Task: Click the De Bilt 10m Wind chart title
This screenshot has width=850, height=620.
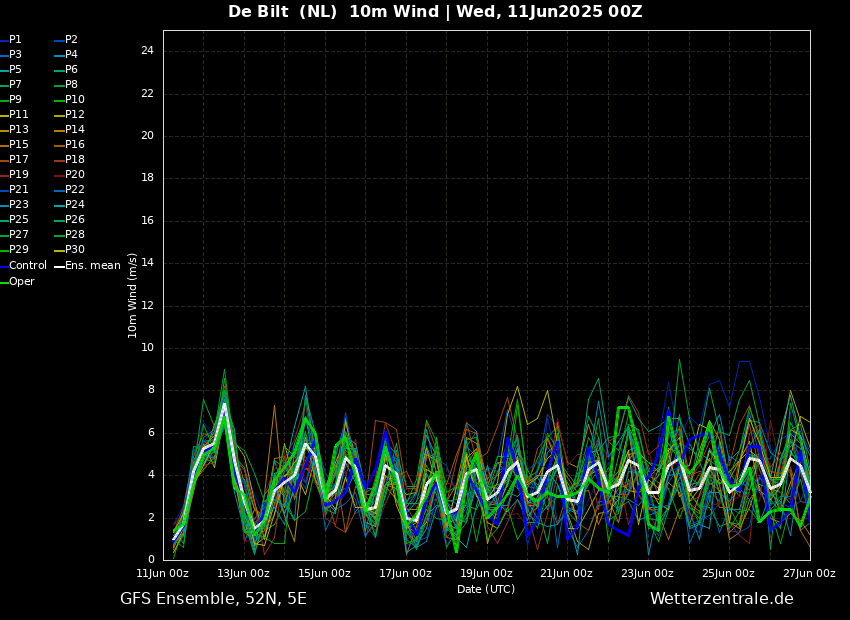Action: click(x=435, y=12)
